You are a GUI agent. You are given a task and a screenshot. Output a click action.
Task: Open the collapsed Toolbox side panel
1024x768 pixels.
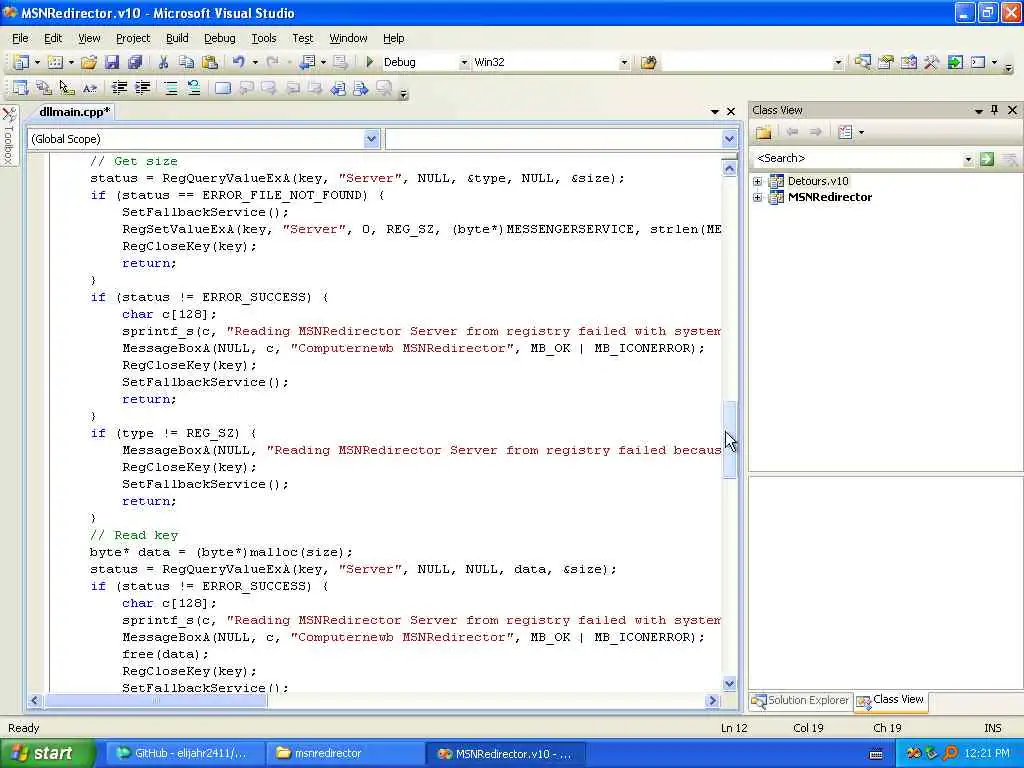[x=8, y=135]
